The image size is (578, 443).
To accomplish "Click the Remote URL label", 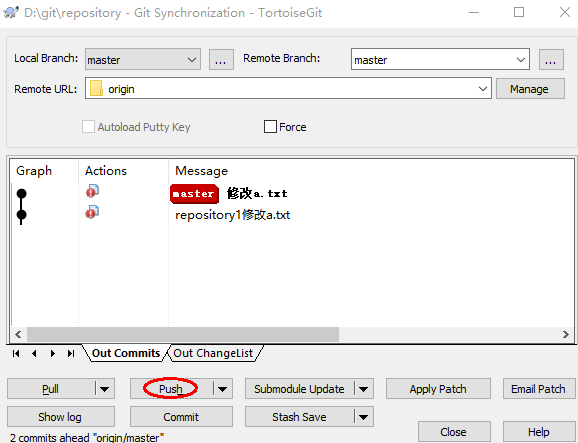I will pyautogui.click(x=46, y=89).
